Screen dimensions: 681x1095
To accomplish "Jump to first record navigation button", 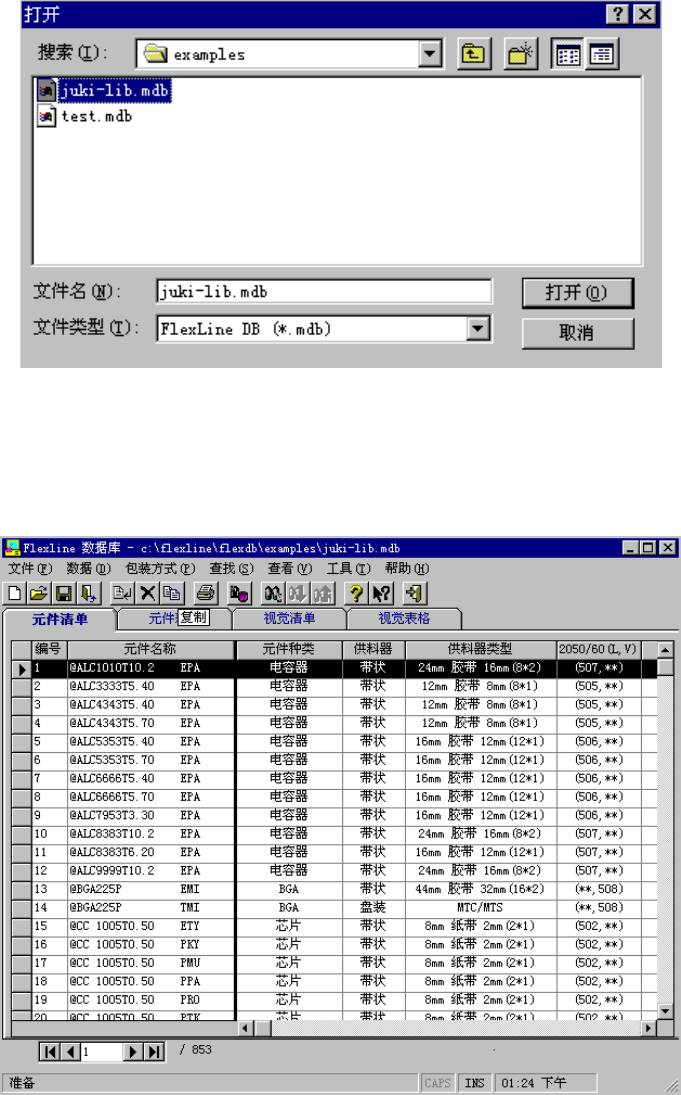I will pyautogui.click(x=50, y=1051).
